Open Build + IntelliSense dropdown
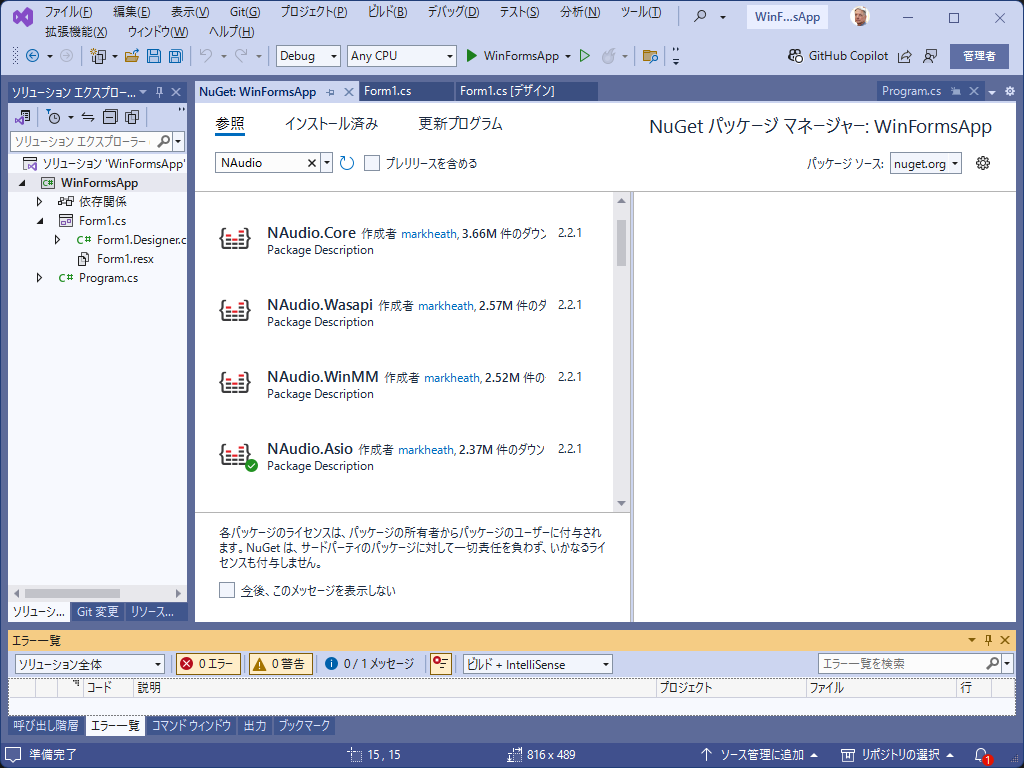The width and height of the screenshot is (1024, 768). (x=537, y=664)
